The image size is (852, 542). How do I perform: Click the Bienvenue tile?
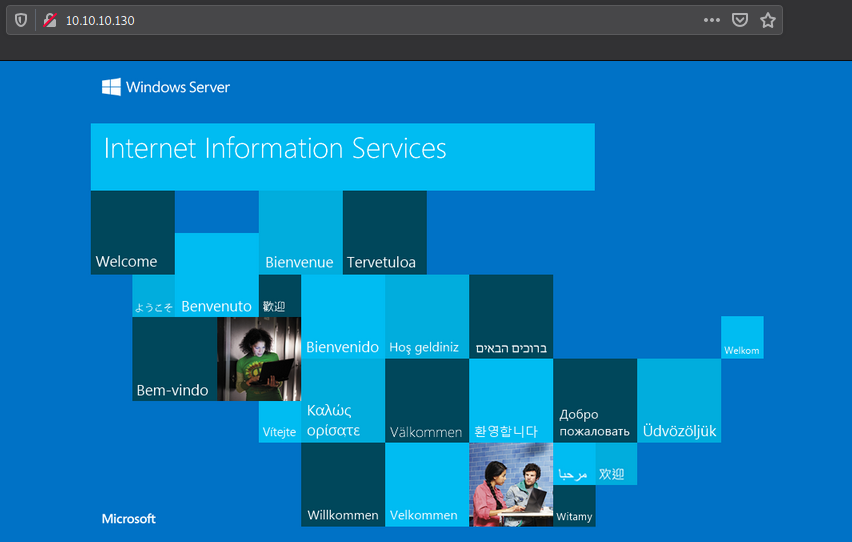(x=300, y=232)
